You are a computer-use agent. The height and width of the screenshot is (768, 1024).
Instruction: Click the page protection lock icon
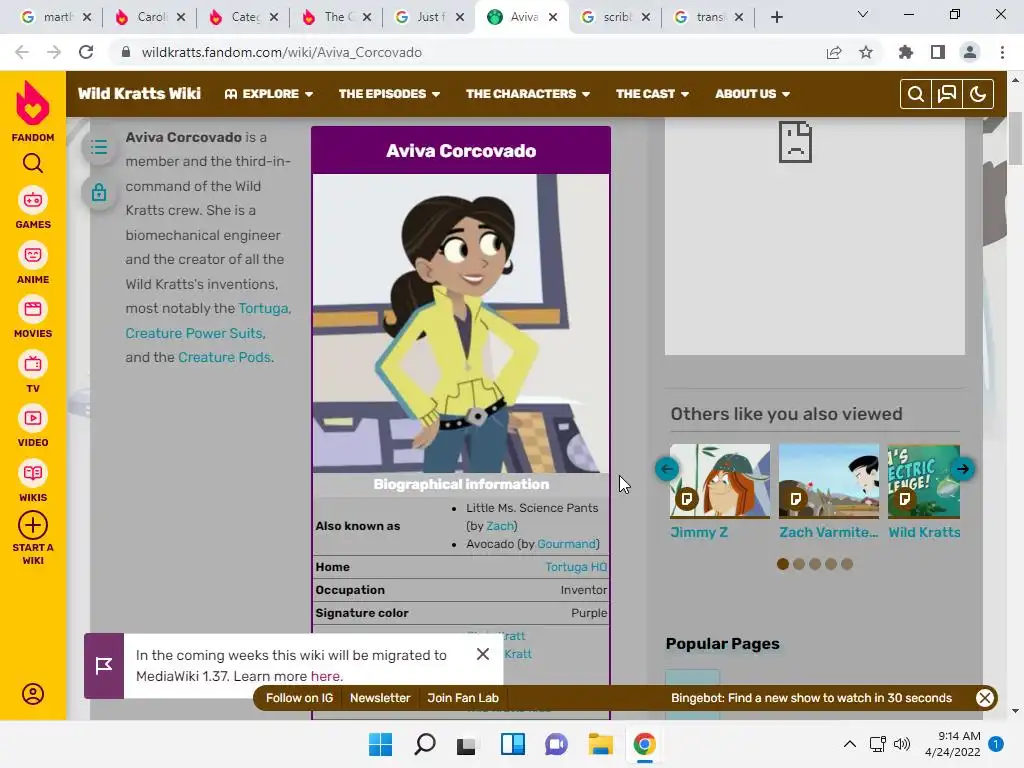pos(99,192)
